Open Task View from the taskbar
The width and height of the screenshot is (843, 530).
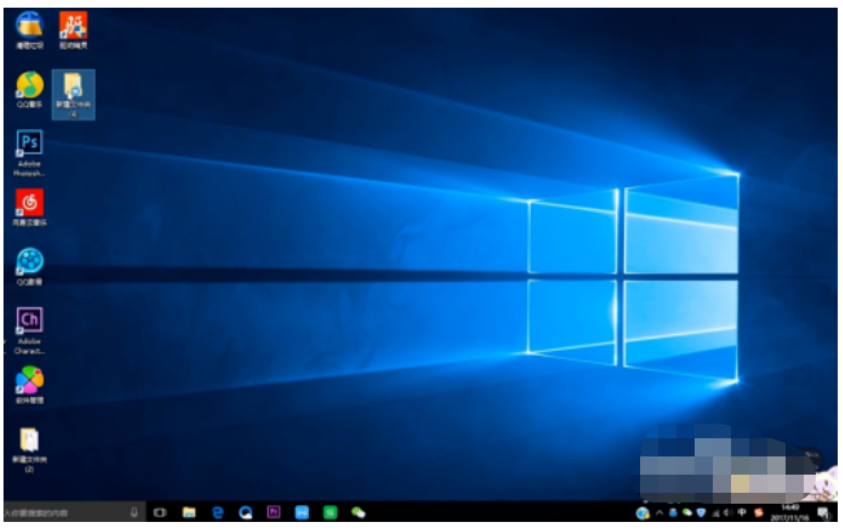(160, 513)
